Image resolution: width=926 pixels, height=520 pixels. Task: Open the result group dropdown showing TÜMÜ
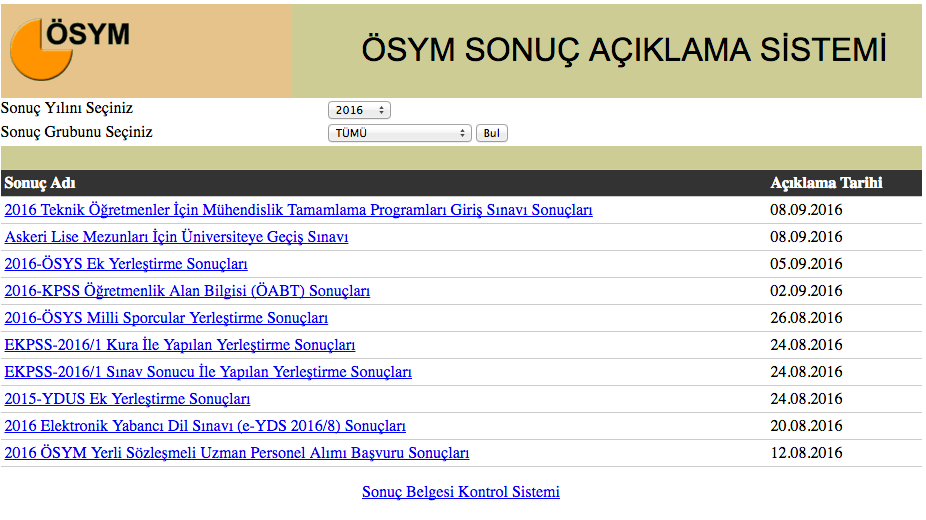pos(399,133)
